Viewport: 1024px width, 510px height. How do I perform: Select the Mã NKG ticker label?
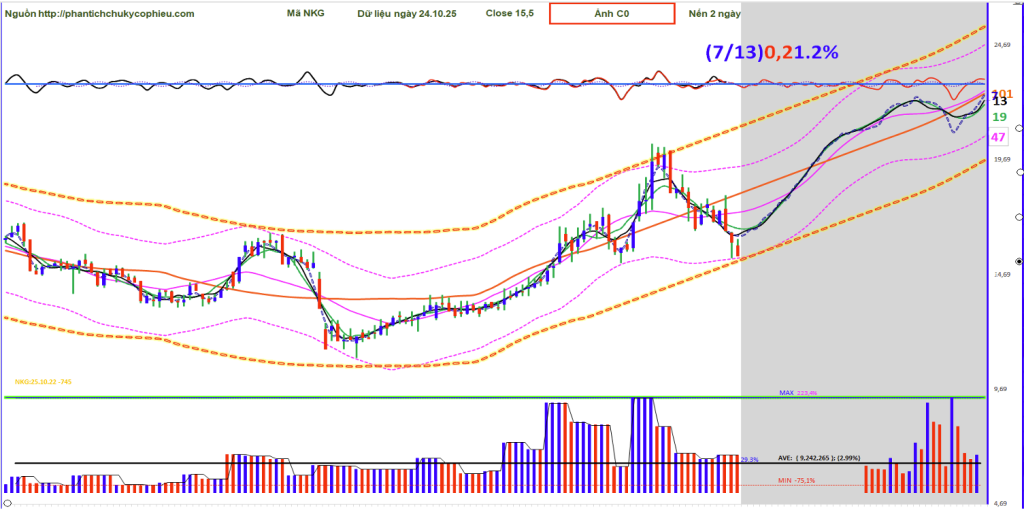click(x=307, y=14)
